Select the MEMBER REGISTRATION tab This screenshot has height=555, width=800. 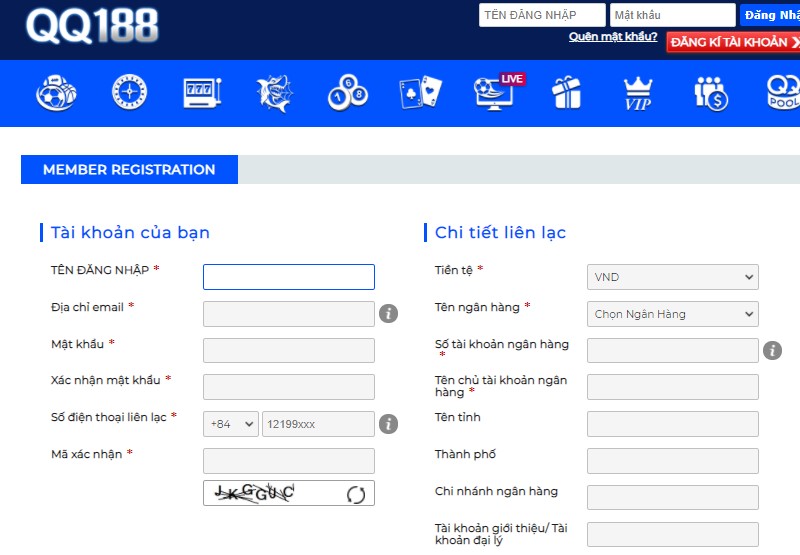(x=129, y=169)
